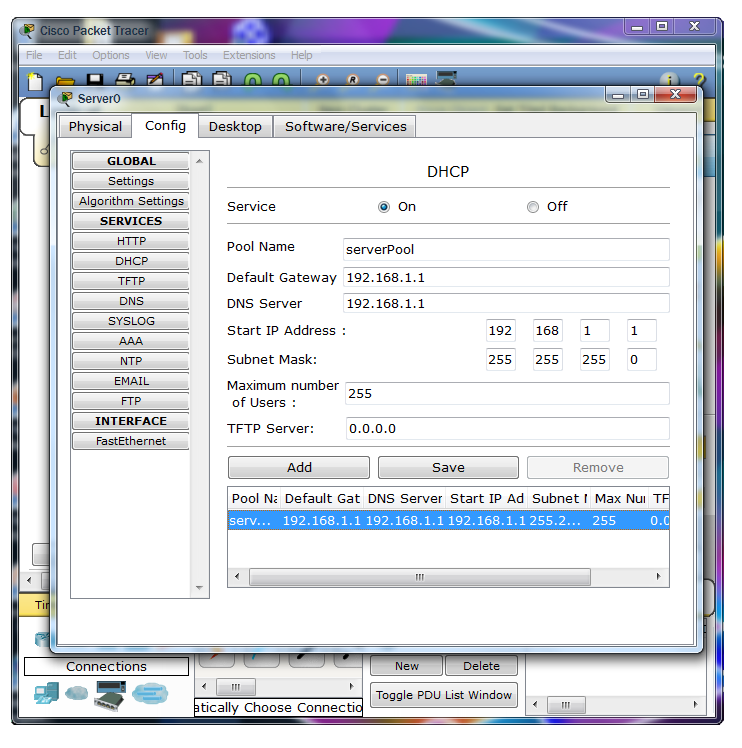This screenshot has height=748, width=742.
Task: Select the SYSLOG service button
Action: click(131, 322)
